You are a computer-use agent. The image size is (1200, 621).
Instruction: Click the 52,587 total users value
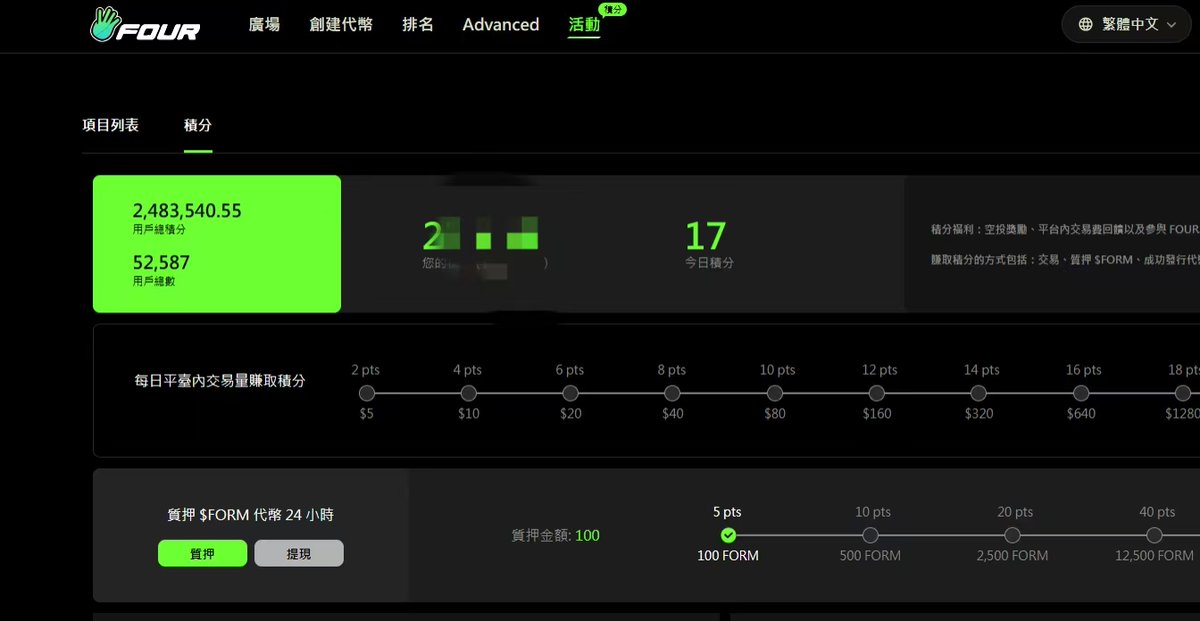(161, 263)
